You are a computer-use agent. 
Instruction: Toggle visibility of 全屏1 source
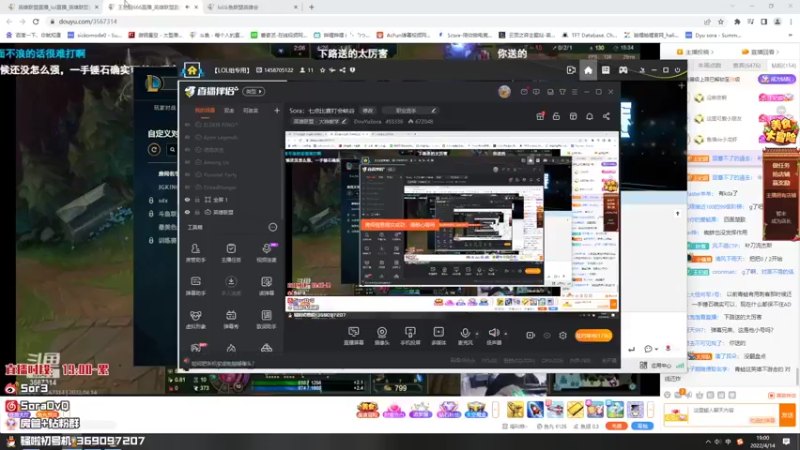click(187, 200)
